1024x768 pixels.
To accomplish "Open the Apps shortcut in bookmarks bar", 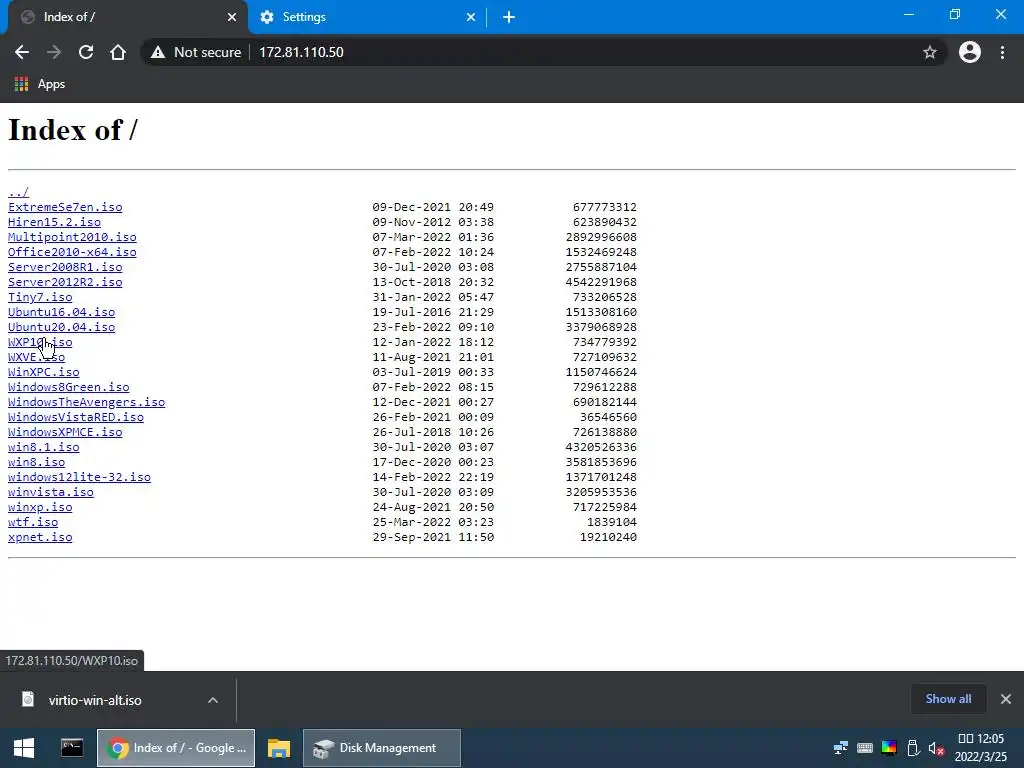I will pos(40,84).
